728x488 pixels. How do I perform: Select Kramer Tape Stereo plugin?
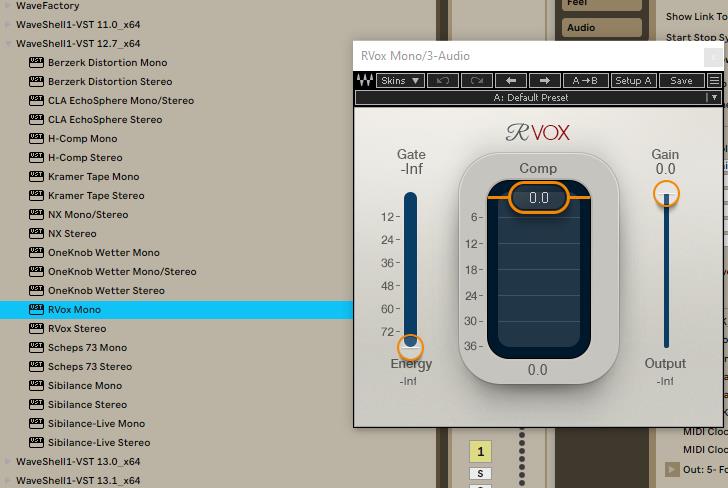[96, 195]
